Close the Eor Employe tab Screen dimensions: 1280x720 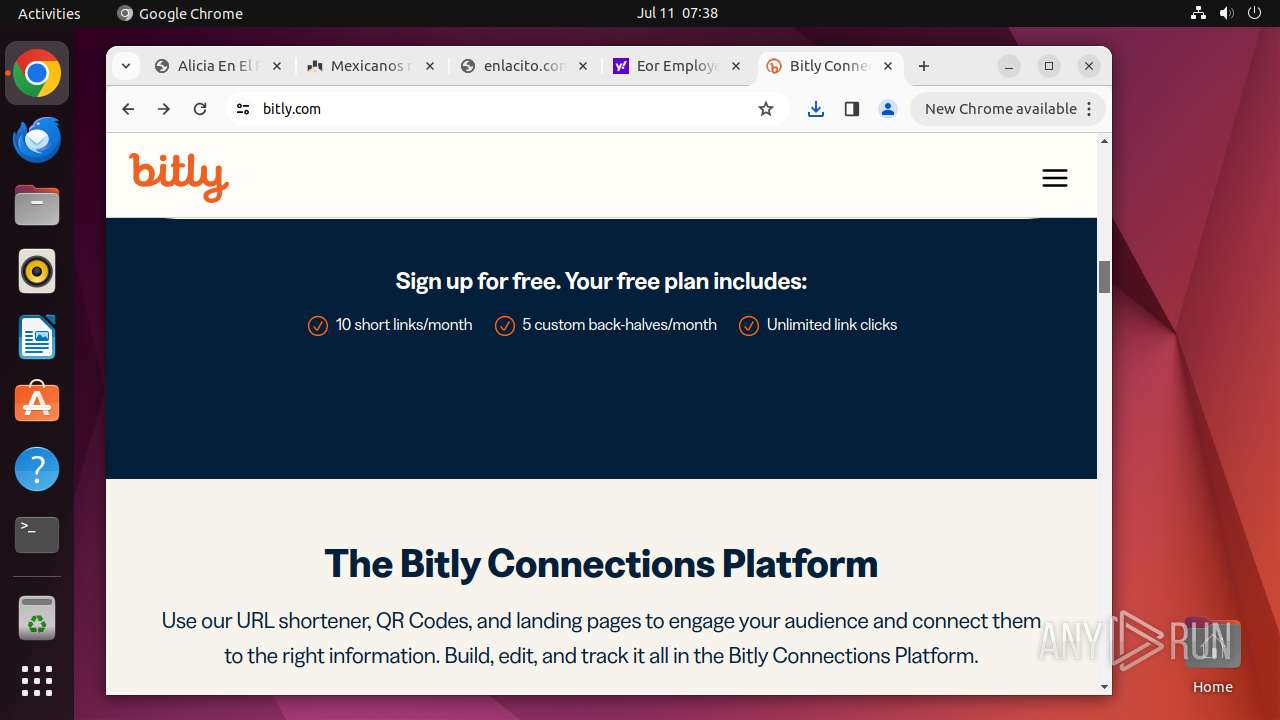736,66
